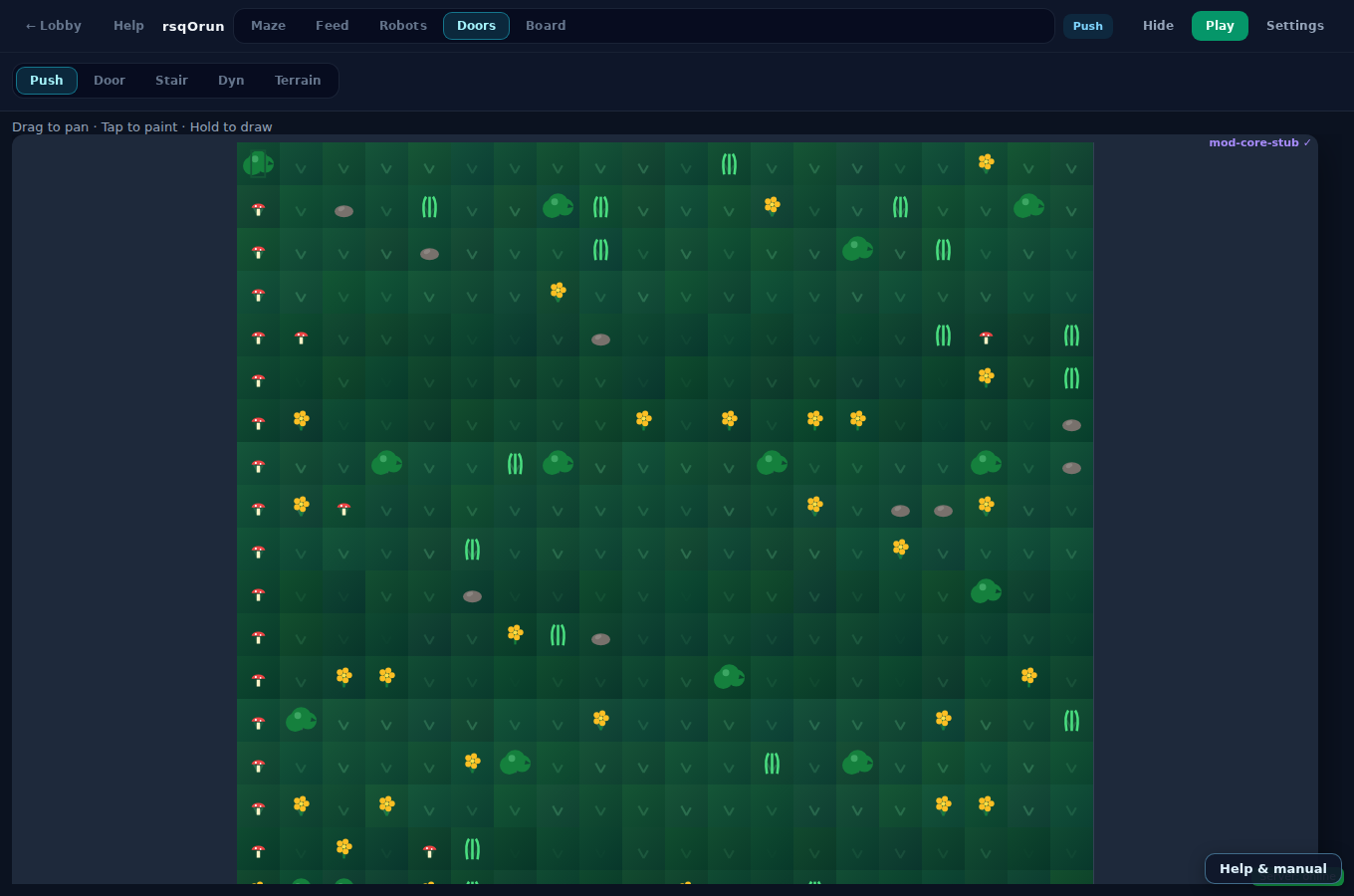Start the game with Play
This screenshot has height=896, width=1354.
point(1220,26)
